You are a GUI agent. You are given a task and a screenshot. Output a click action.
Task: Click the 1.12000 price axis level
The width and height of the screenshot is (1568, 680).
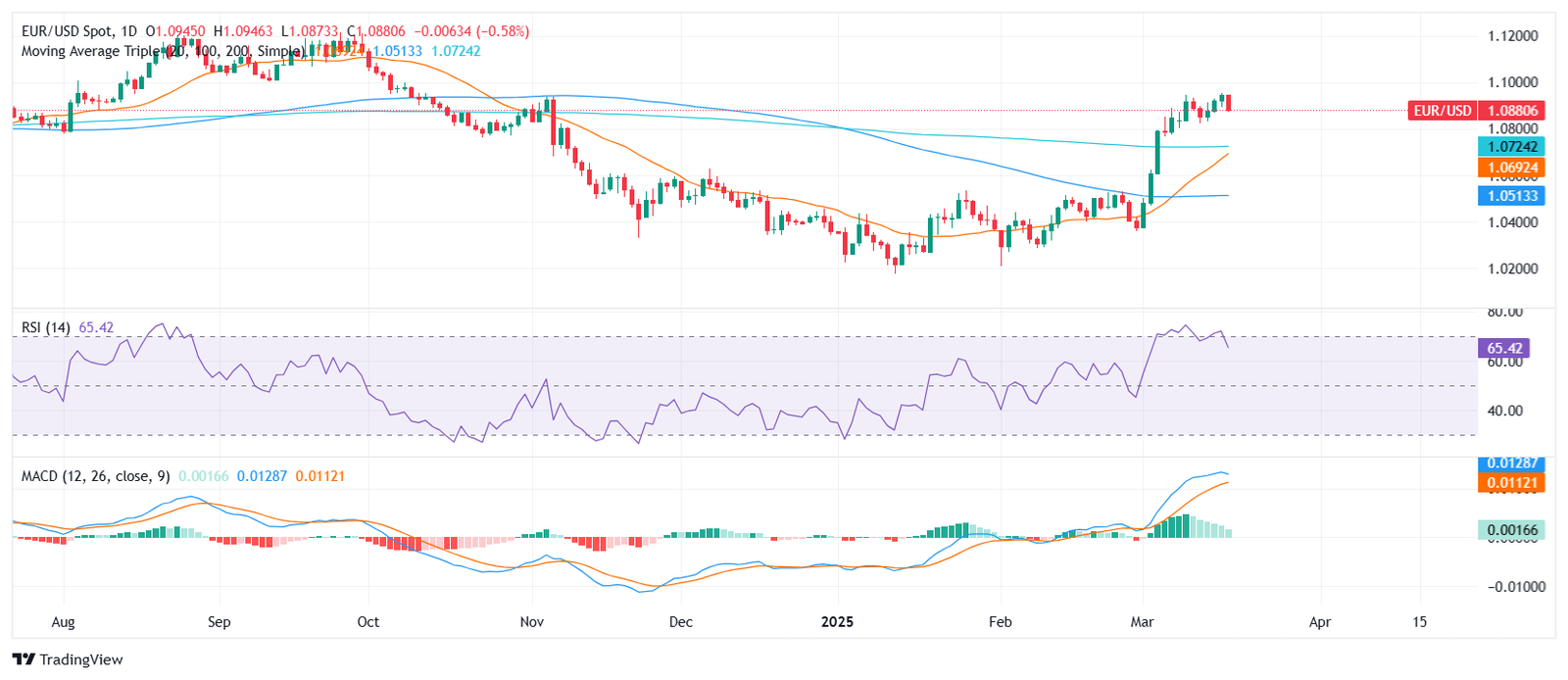[1512, 36]
